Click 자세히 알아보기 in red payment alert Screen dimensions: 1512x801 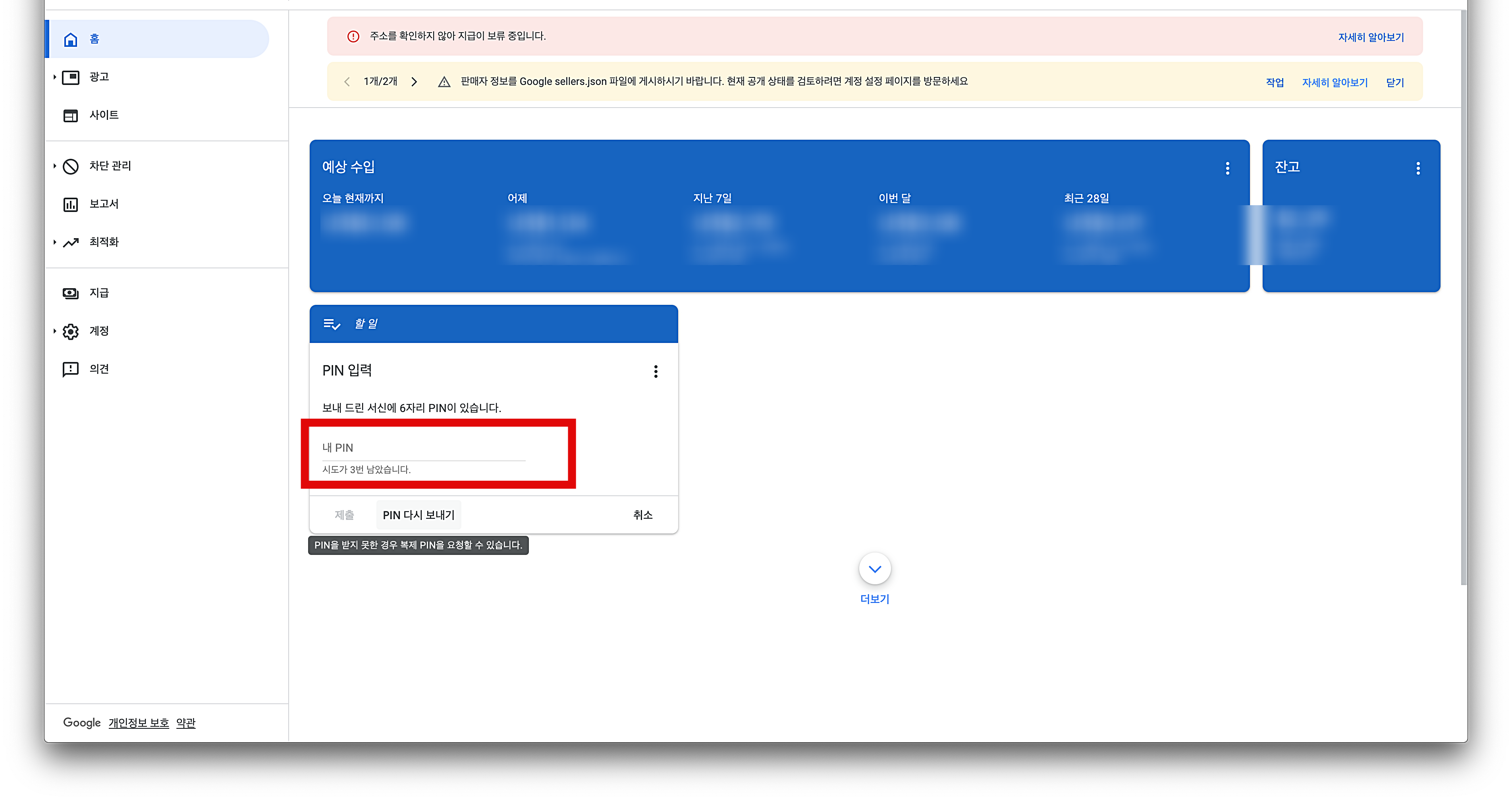1371,37
